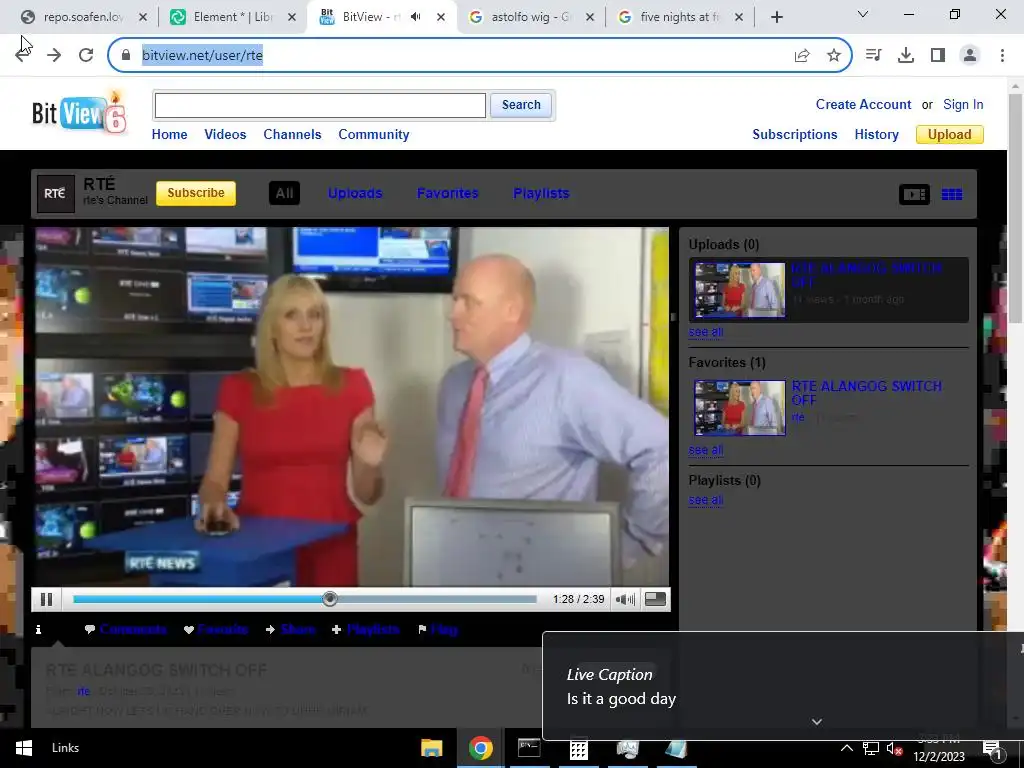Open the Share option under the video

[291, 630]
